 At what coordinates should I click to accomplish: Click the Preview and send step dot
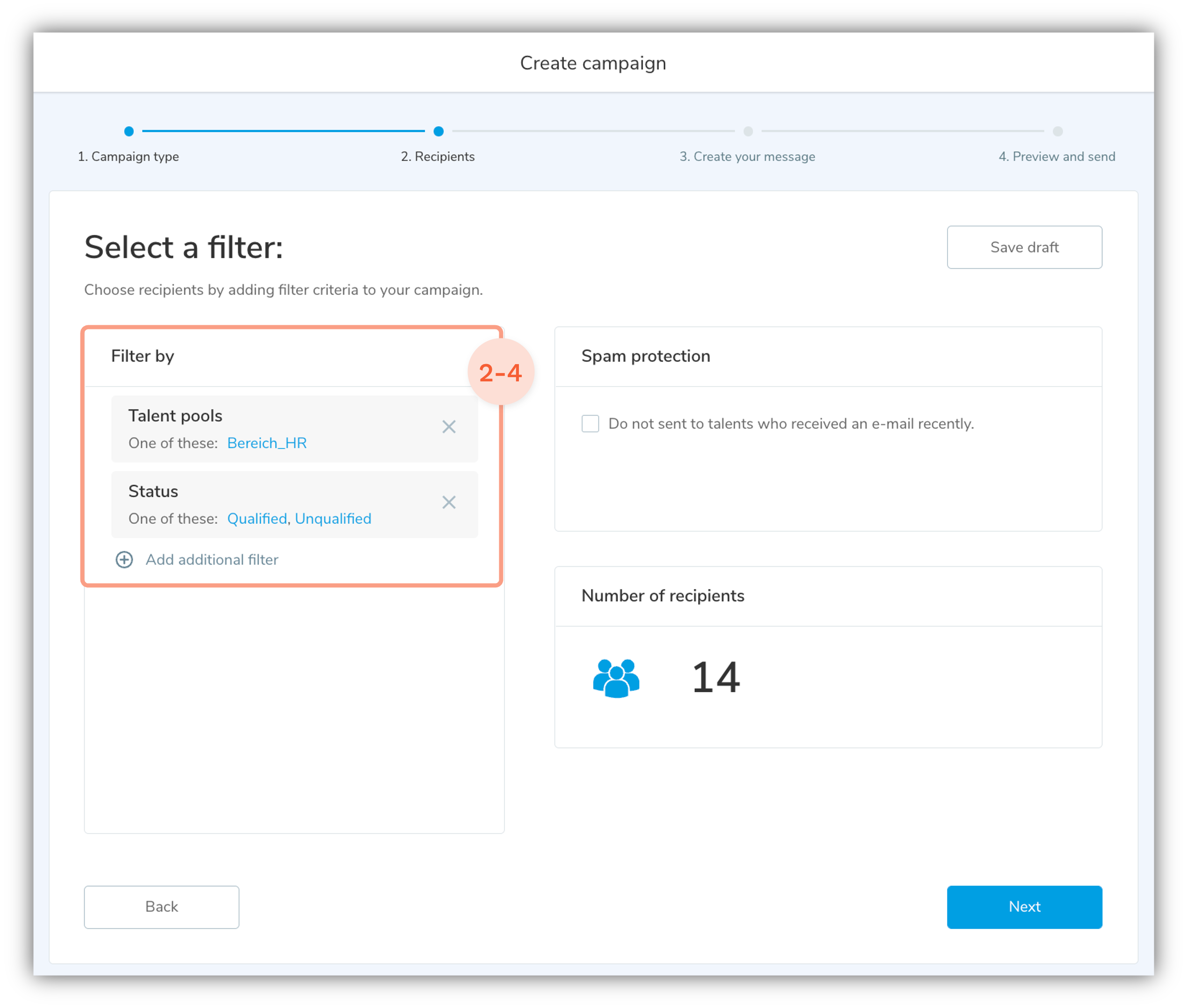click(1058, 131)
